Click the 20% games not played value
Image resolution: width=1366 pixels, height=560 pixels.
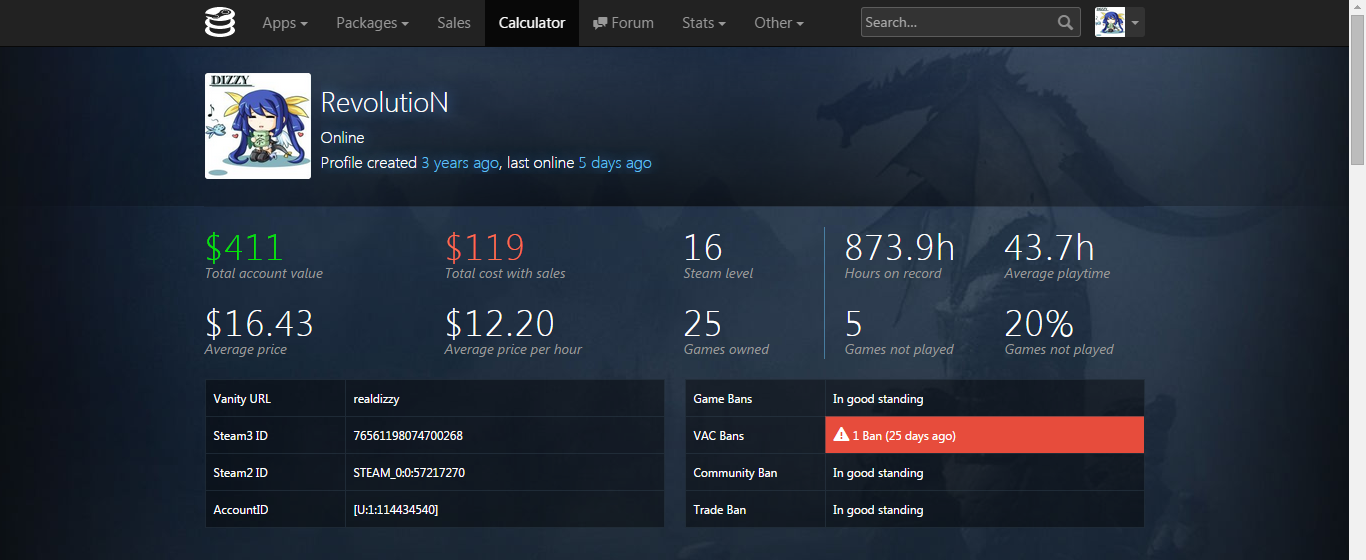[1039, 323]
